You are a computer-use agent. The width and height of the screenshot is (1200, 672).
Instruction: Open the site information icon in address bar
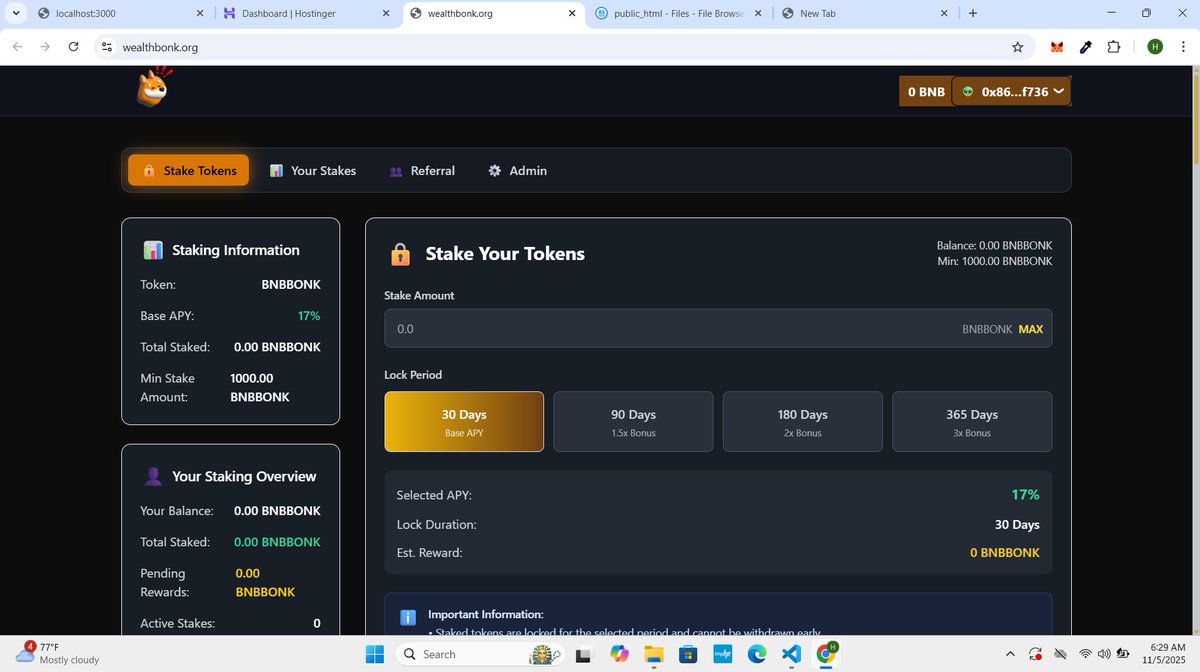107,47
